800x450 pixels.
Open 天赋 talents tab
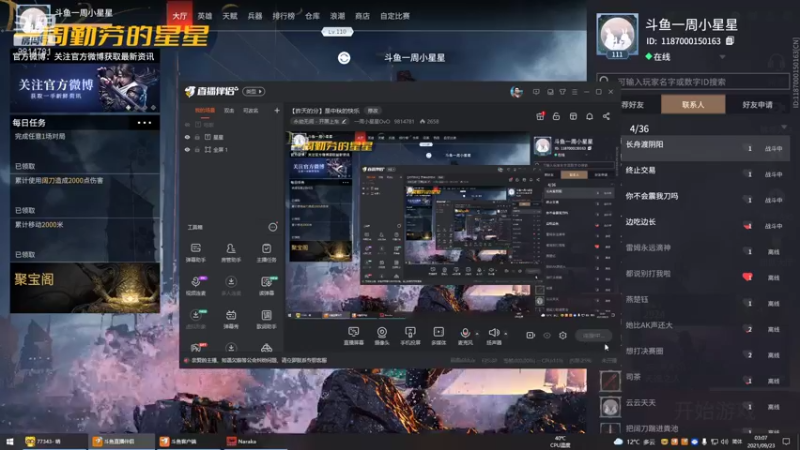230,16
